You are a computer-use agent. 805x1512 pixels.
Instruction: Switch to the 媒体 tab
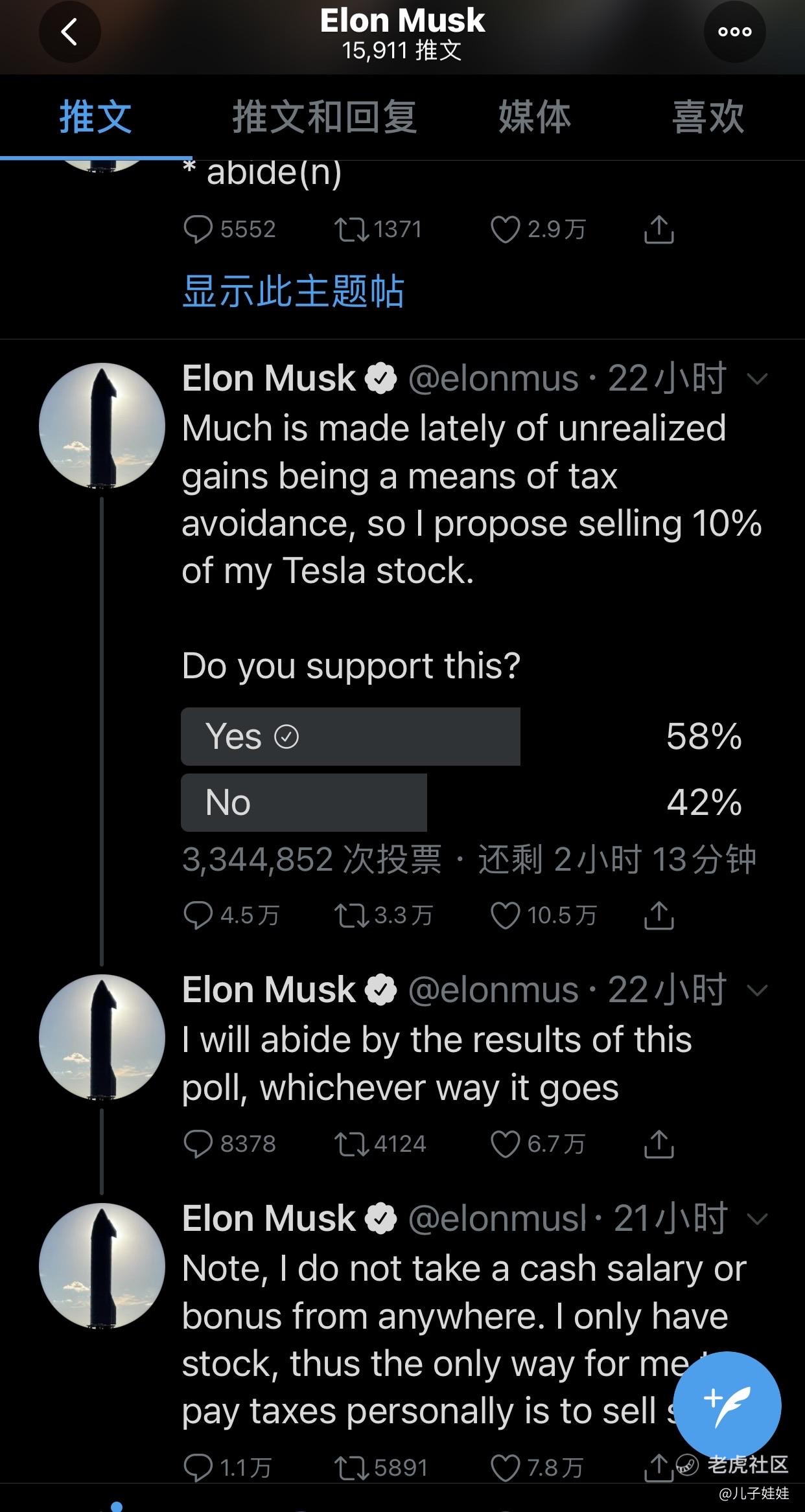pyautogui.click(x=534, y=117)
